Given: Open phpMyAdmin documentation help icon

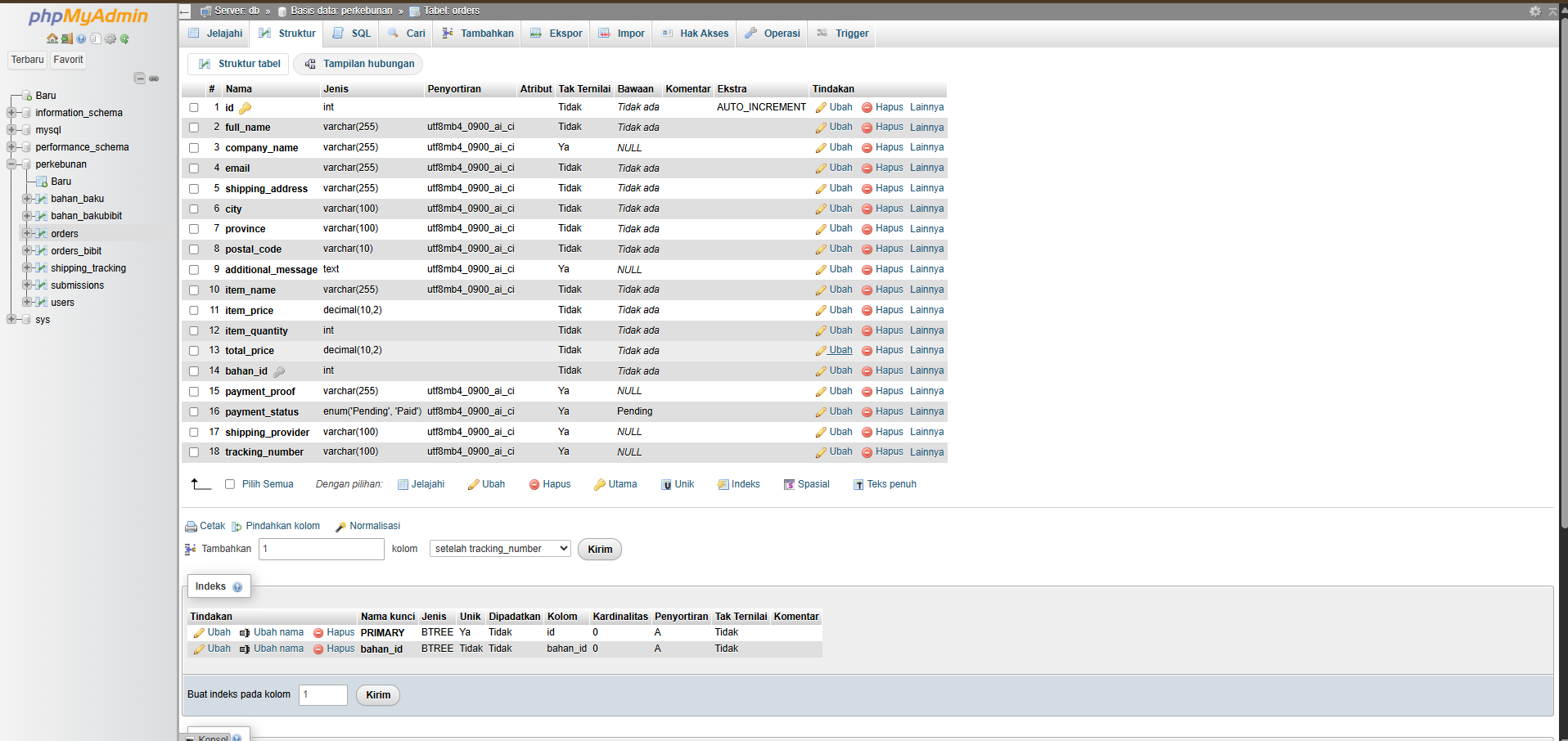Looking at the screenshot, I should pyautogui.click(x=81, y=38).
